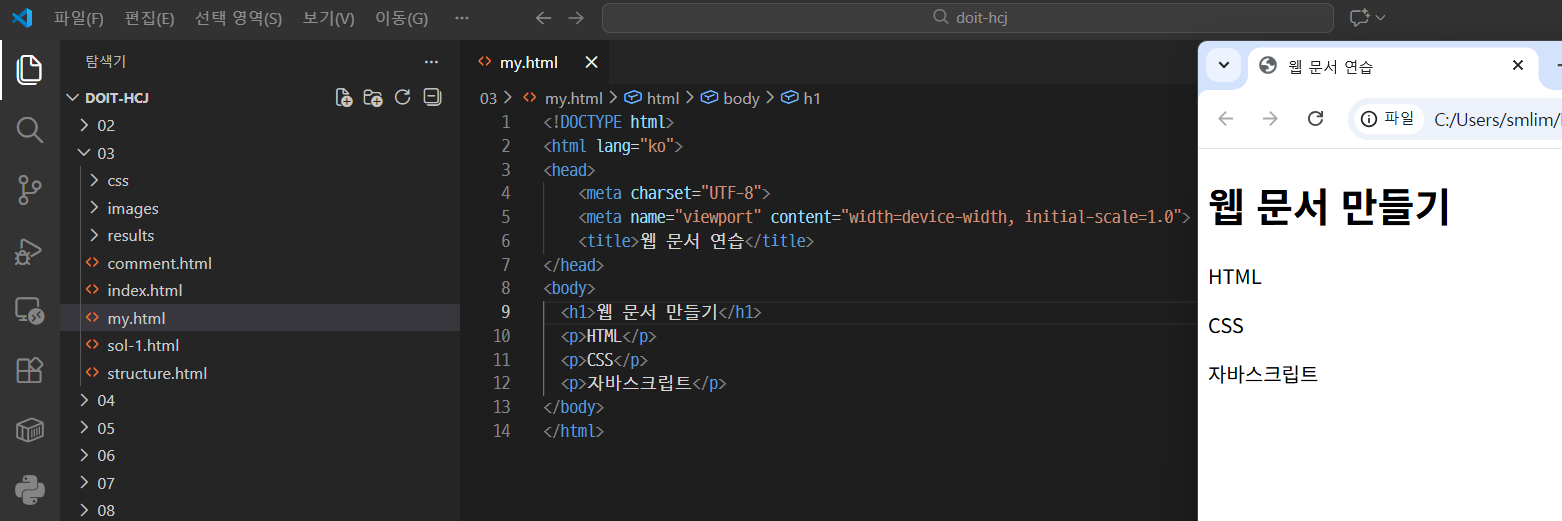Click the doit-hcj command center search box
This screenshot has height=521, width=1562.
point(967,18)
